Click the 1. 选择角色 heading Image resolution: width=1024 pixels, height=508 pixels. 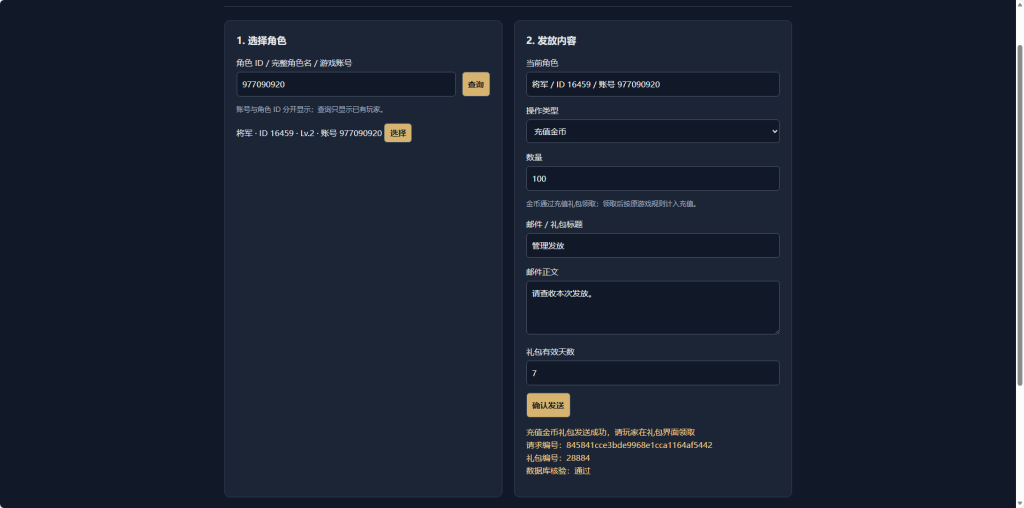click(x=261, y=40)
